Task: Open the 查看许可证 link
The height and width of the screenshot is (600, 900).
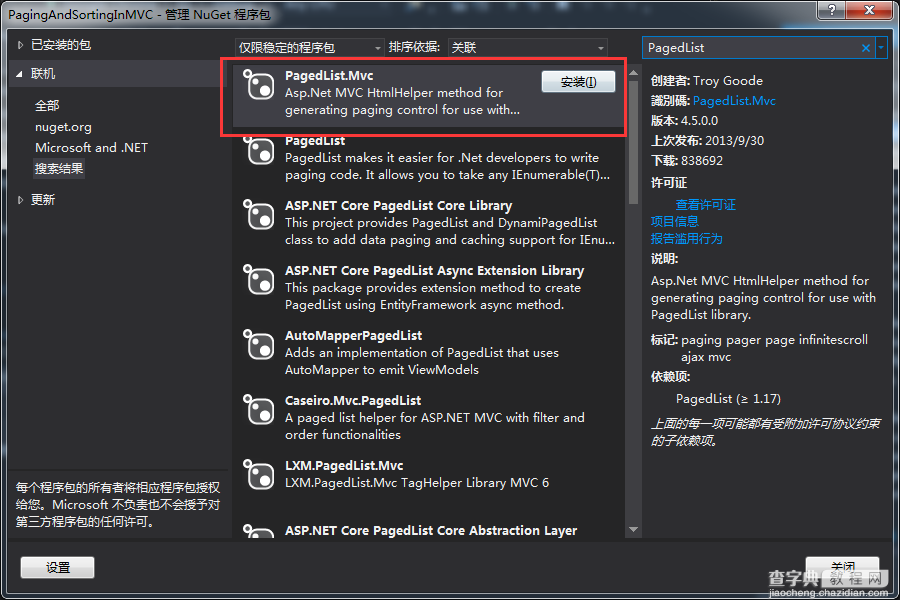Action: (x=705, y=204)
